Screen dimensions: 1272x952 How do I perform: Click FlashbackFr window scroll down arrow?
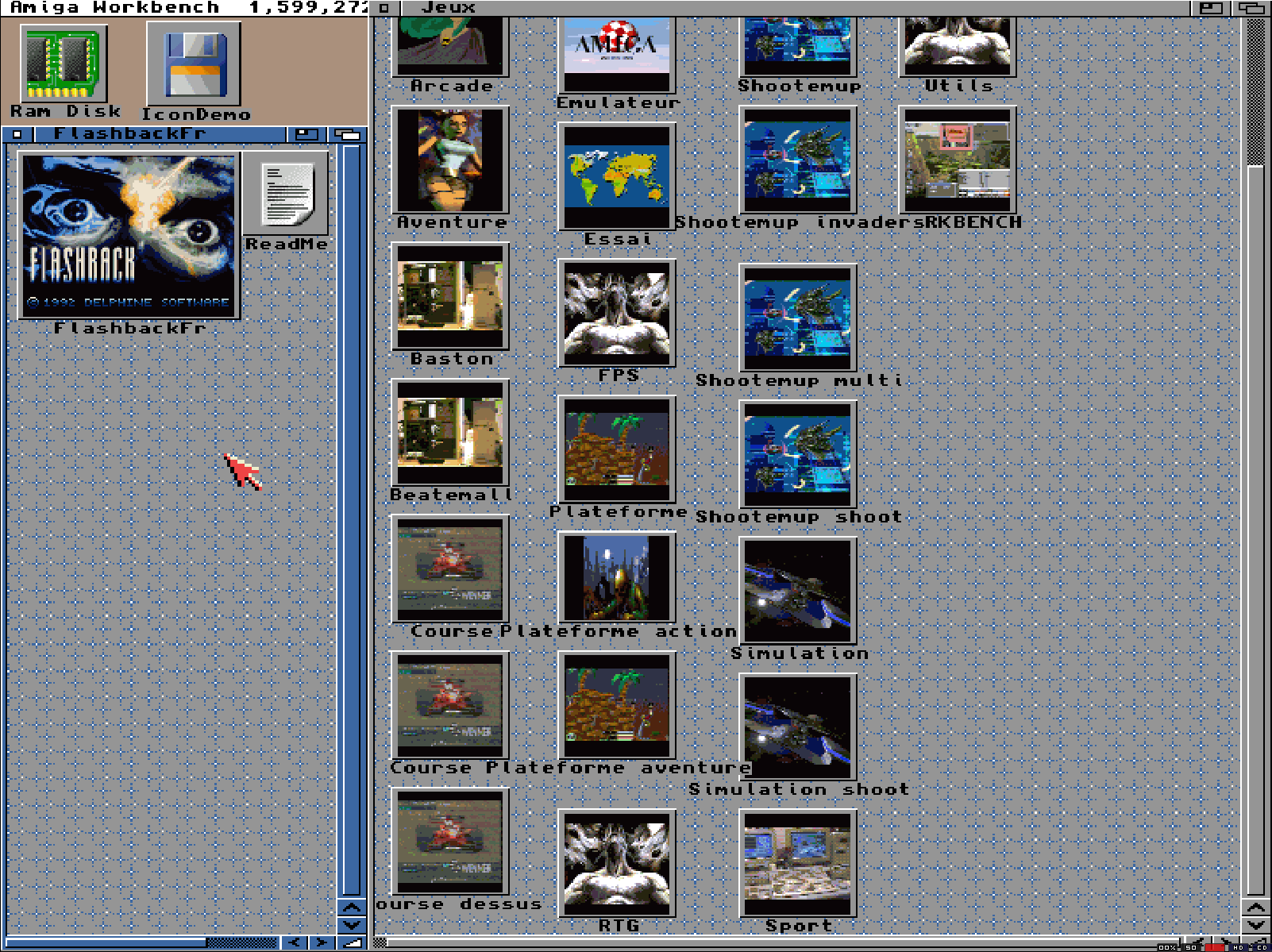(x=352, y=925)
